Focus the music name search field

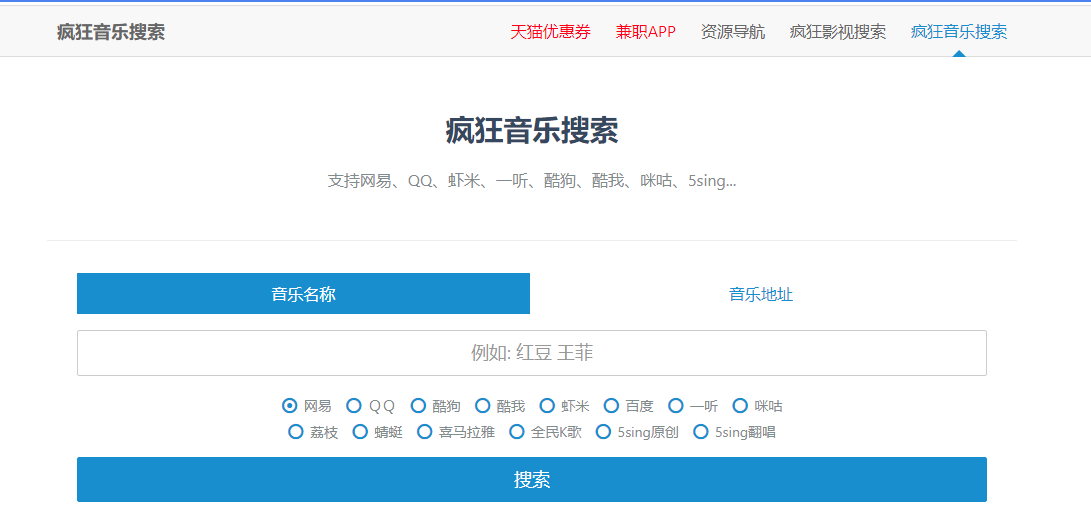[531, 353]
